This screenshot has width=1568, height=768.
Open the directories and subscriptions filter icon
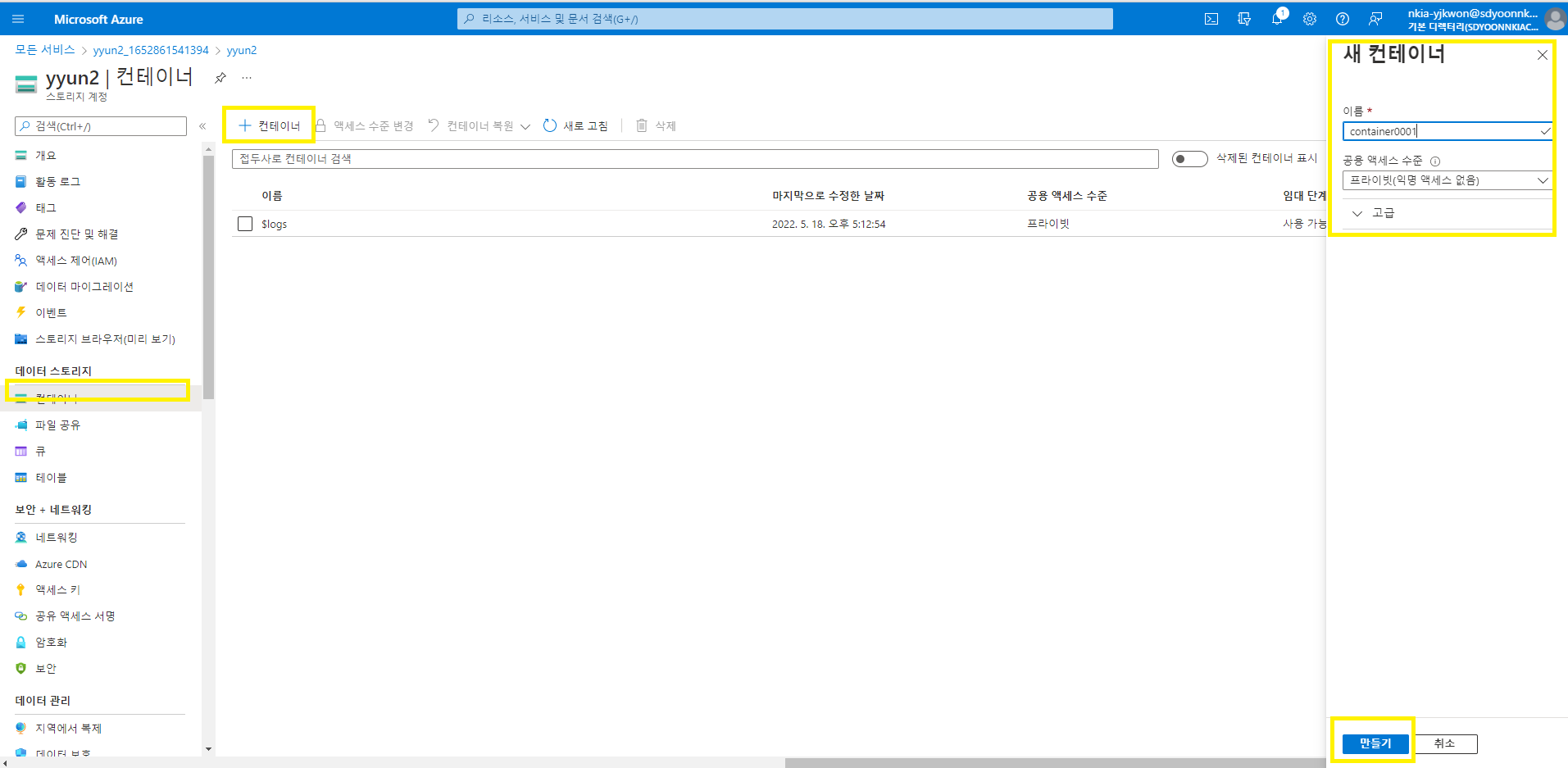[x=1244, y=19]
